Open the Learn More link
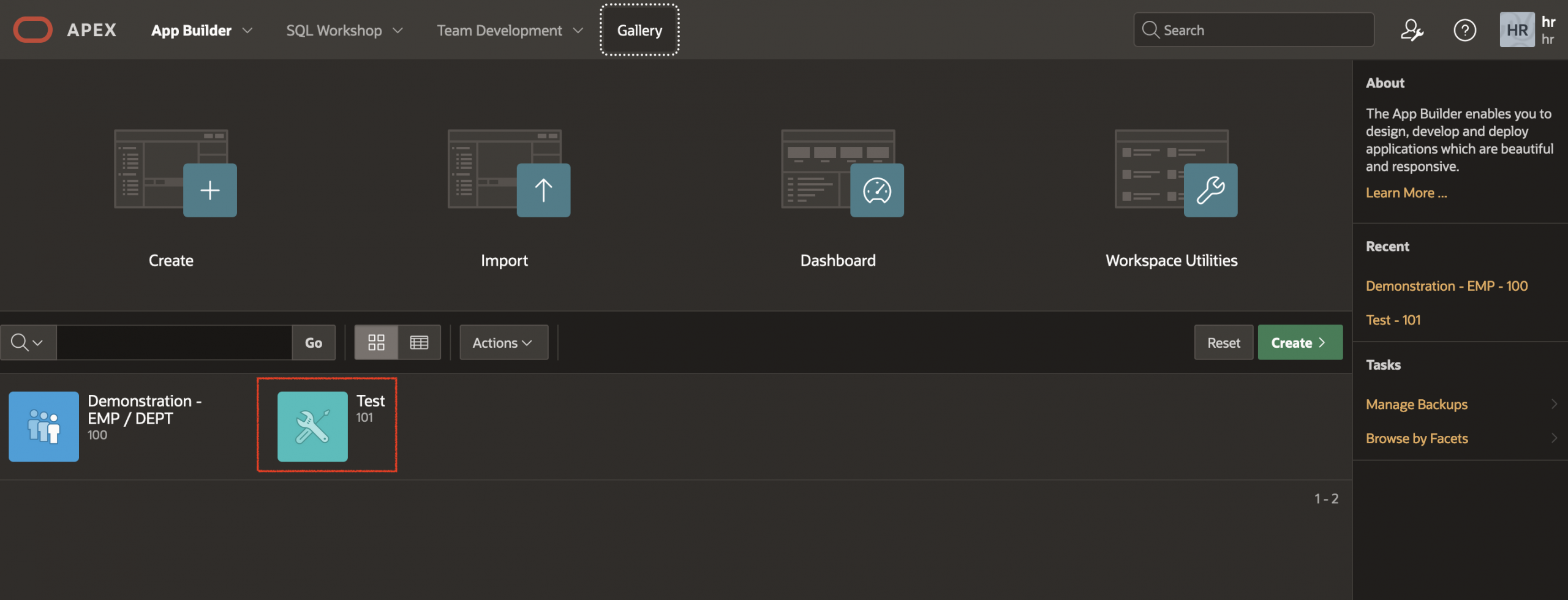 pyautogui.click(x=1406, y=192)
